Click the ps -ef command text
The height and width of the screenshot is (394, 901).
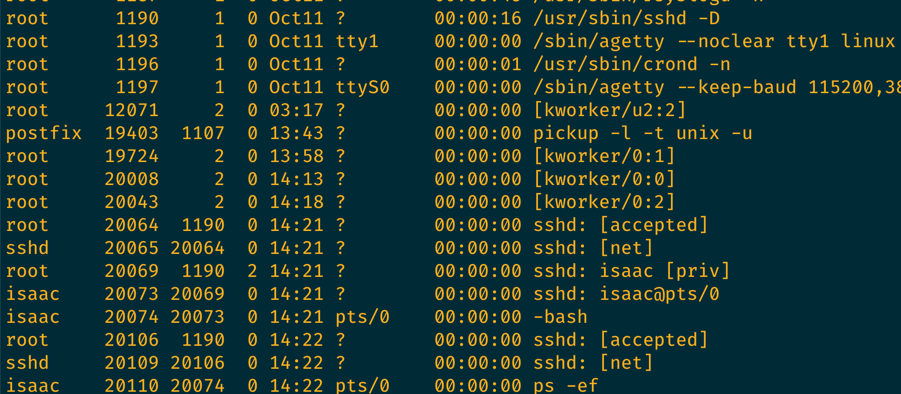point(566,385)
